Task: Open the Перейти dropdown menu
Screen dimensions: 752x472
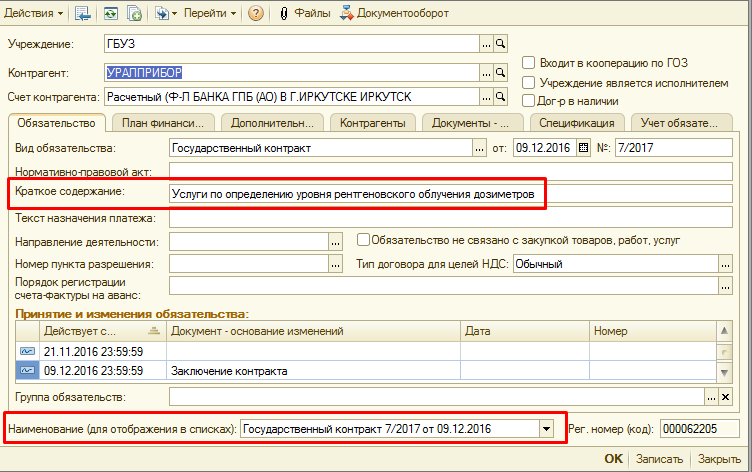Action: point(211,13)
